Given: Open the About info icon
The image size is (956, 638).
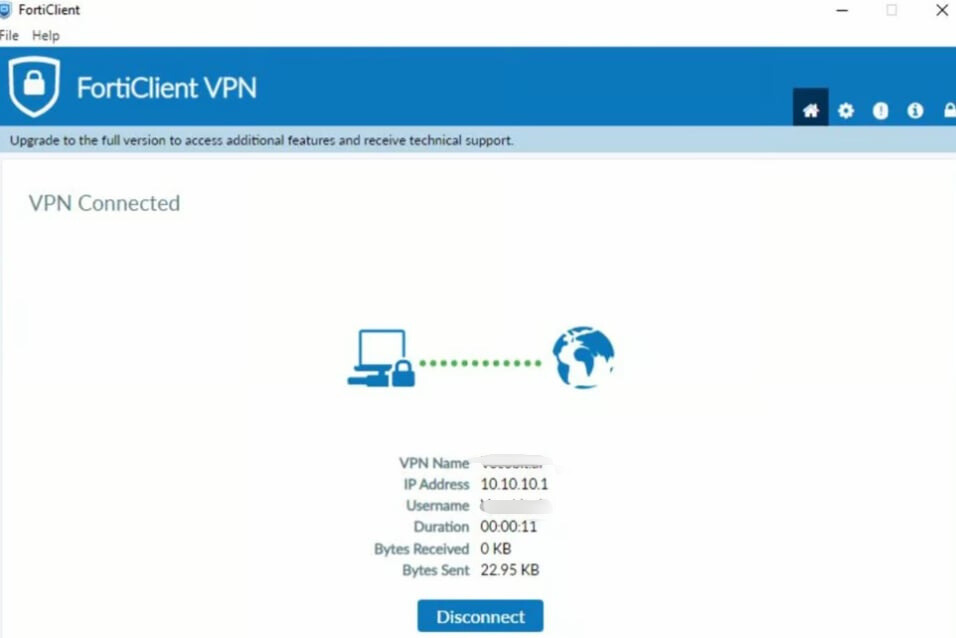Looking at the screenshot, I should pyautogui.click(x=915, y=110).
